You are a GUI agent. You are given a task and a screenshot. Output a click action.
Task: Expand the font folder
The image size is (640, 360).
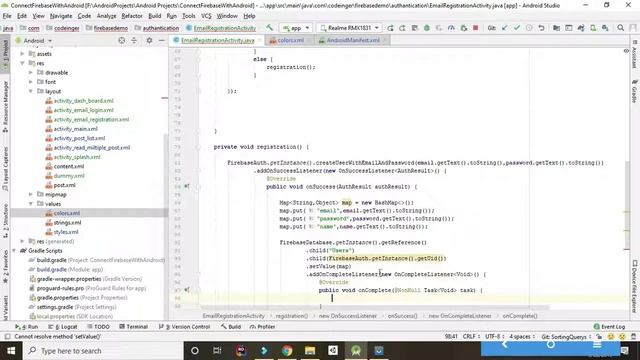[31, 82]
